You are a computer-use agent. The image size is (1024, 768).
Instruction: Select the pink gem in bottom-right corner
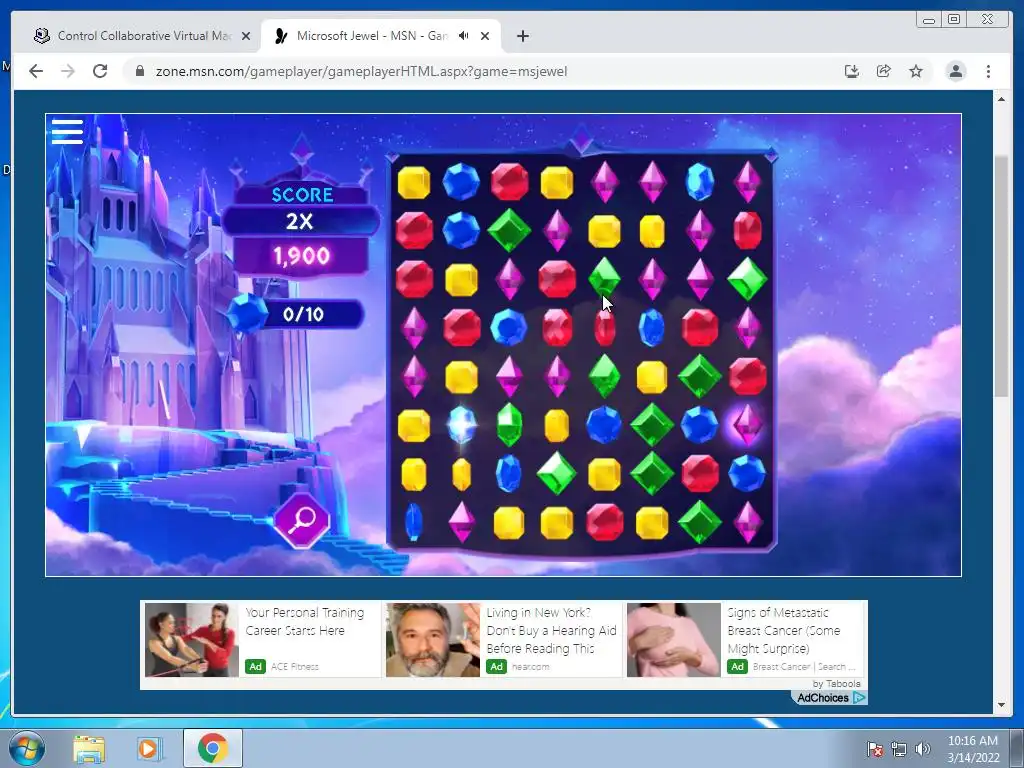tap(747, 522)
